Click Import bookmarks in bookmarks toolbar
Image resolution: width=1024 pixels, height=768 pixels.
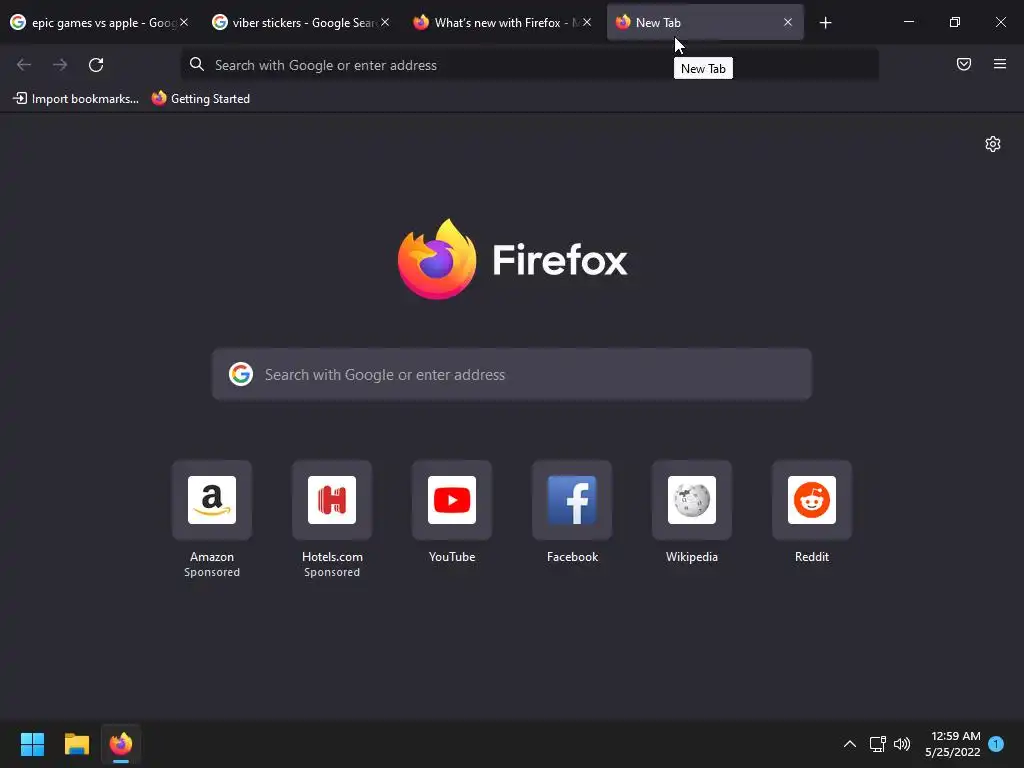(76, 99)
